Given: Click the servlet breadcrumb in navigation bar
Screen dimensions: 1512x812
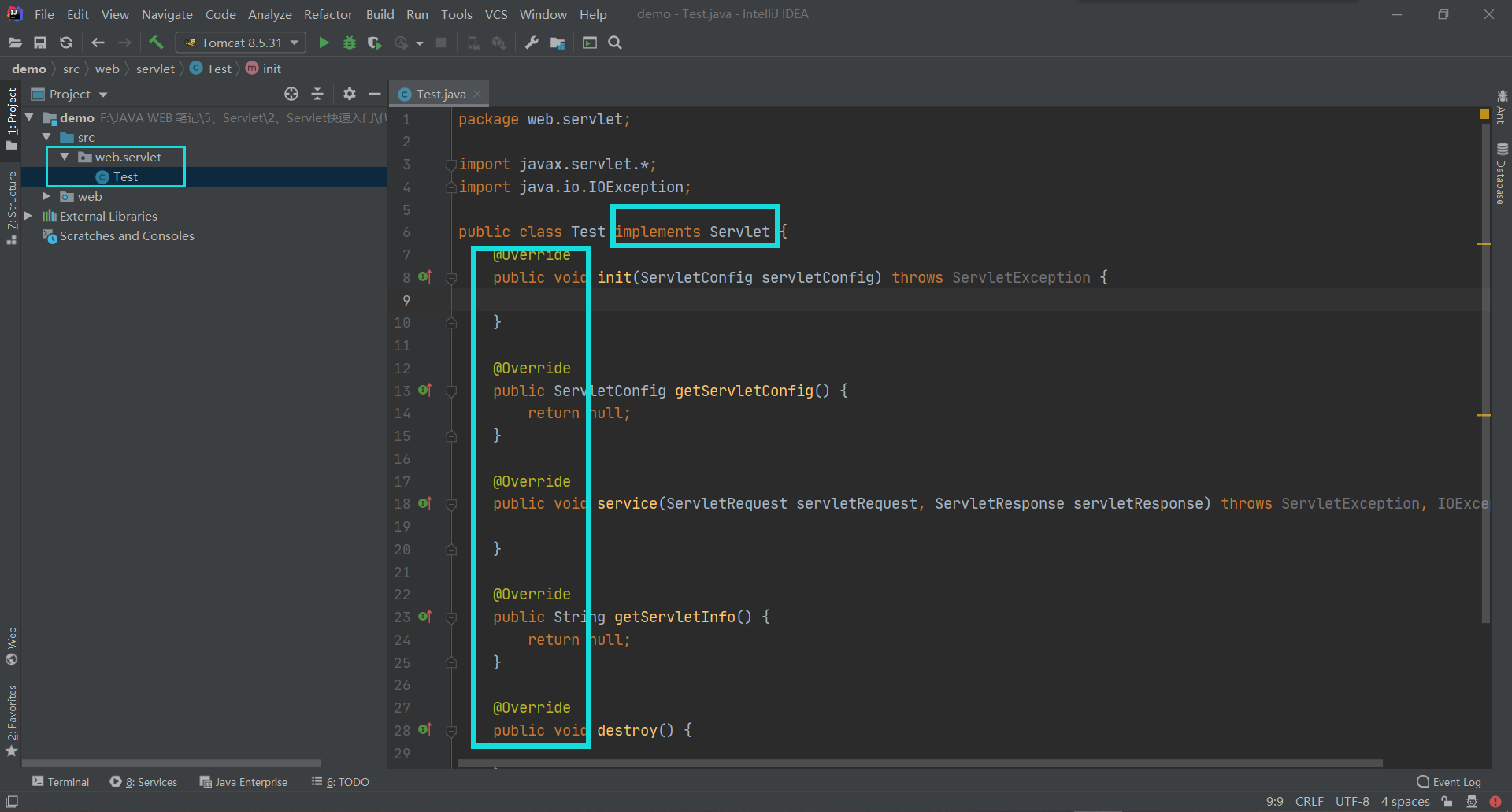Looking at the screenshot, I should tap(155, 69).
